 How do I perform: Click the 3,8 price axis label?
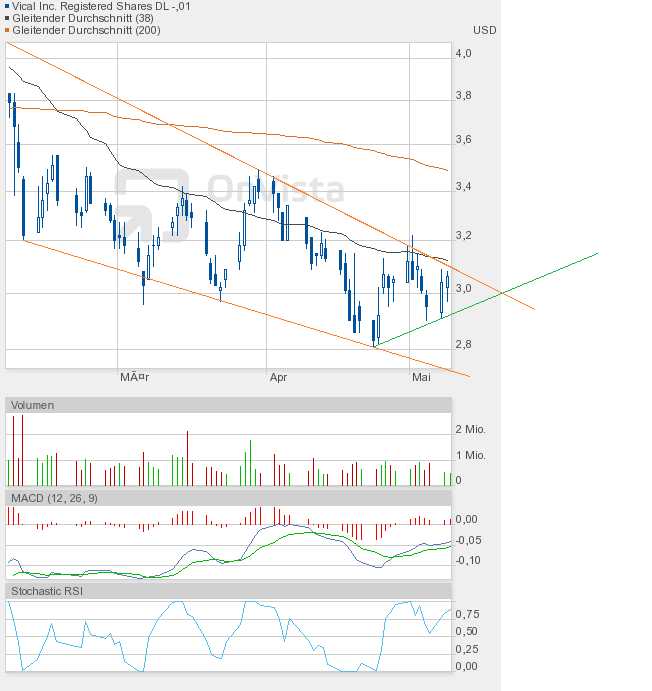click(x=463, y=95)
